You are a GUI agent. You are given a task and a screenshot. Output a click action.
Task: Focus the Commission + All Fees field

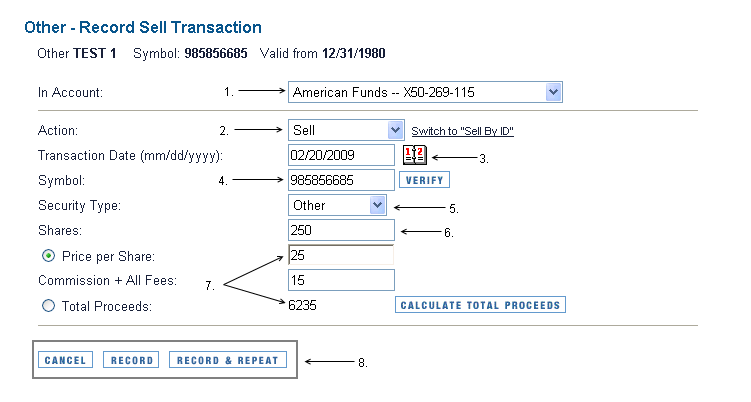(x=341, y=280)
